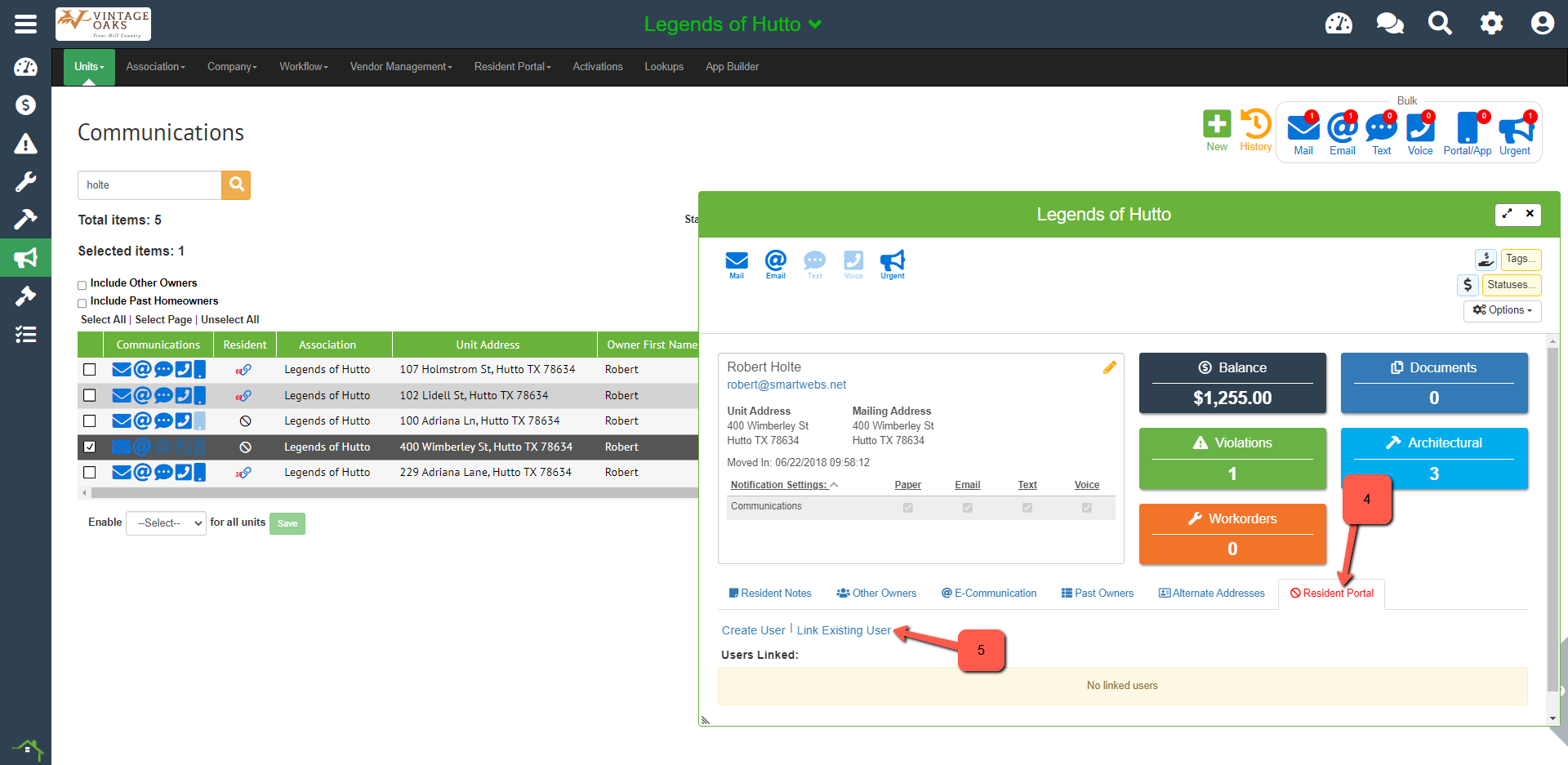Click the dollar sign icon beside Statuses
The width and height of the screenshot is (1568, 765).
1468,285
